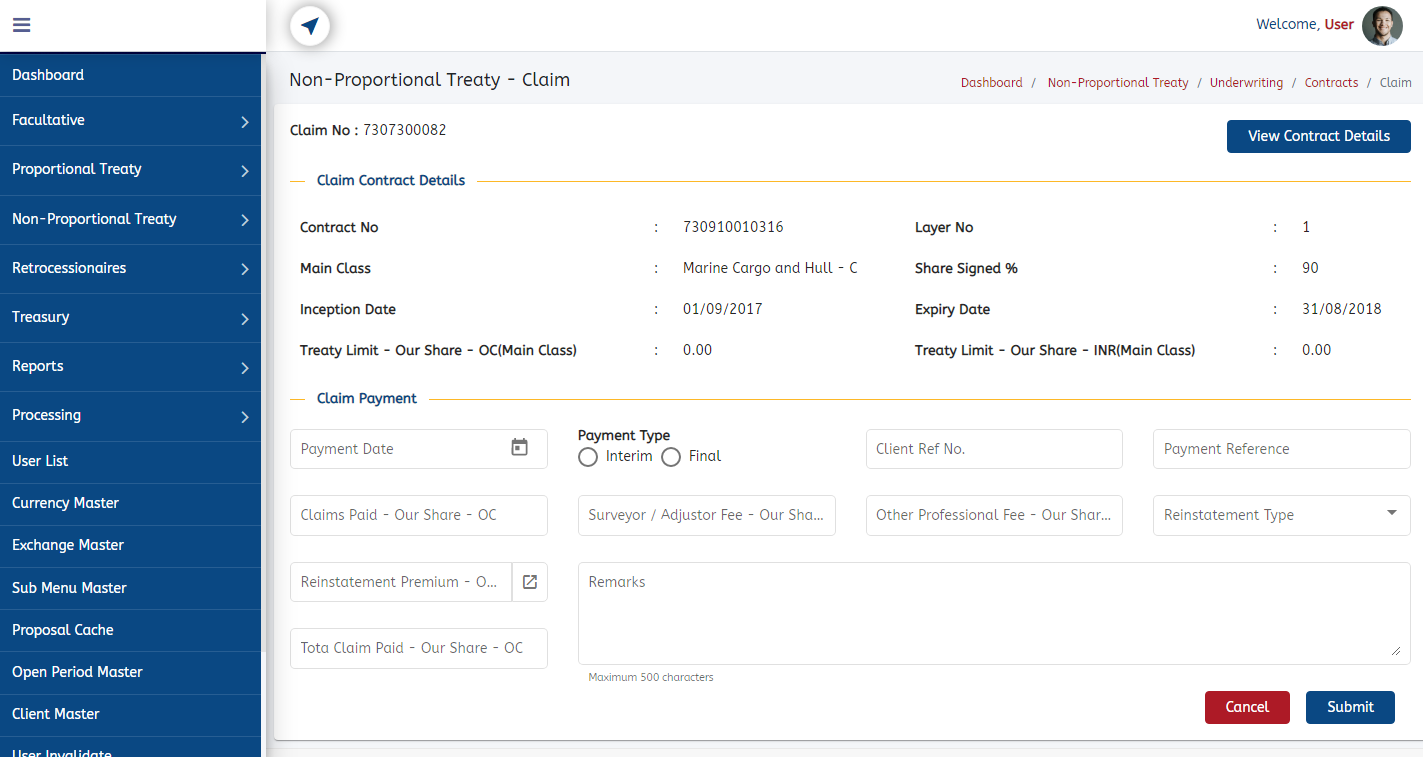Select the Interim payment type
1423x757 pixels.
click(x=588, y=457)
